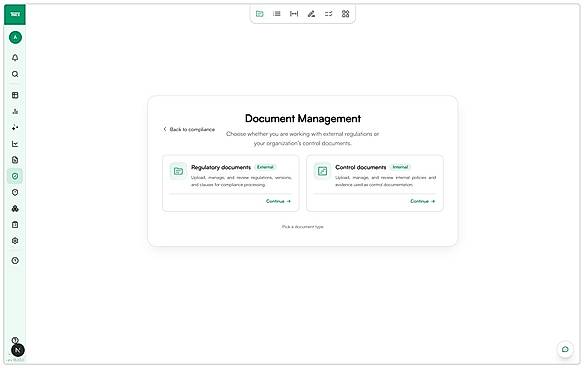The height and width of the screenshot is (368, 584).
Task: Select the green folder icon in top toolbar
Action: coord(260,14)
